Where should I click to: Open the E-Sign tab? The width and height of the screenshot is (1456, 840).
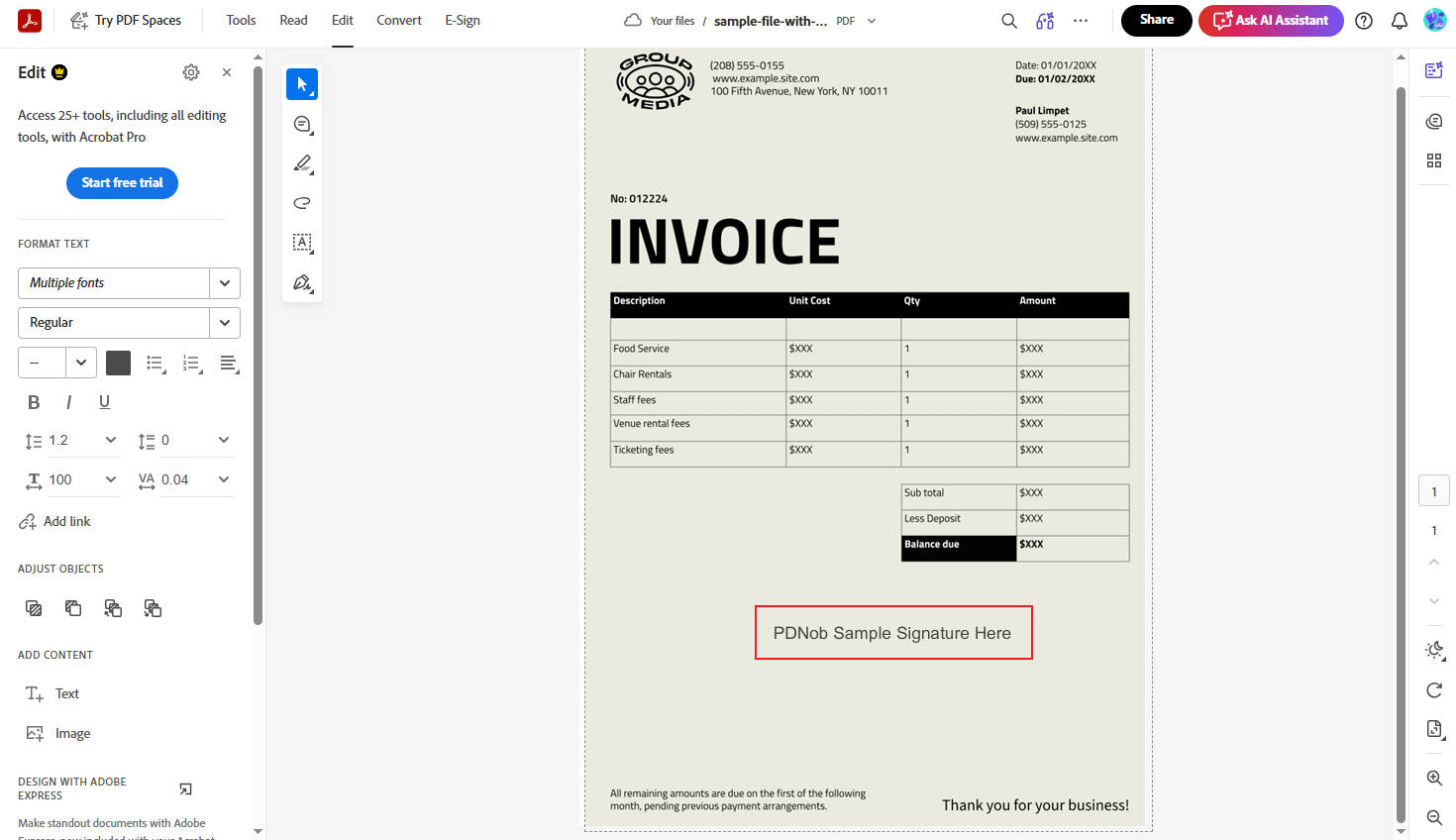(x=463, y=20)
